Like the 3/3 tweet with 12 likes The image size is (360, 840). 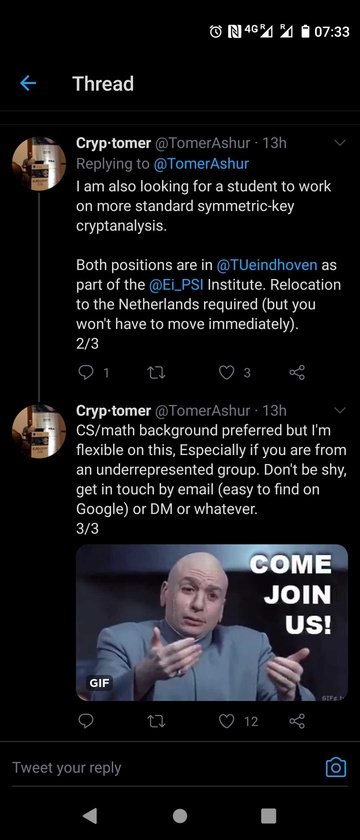tap(227, 721)
